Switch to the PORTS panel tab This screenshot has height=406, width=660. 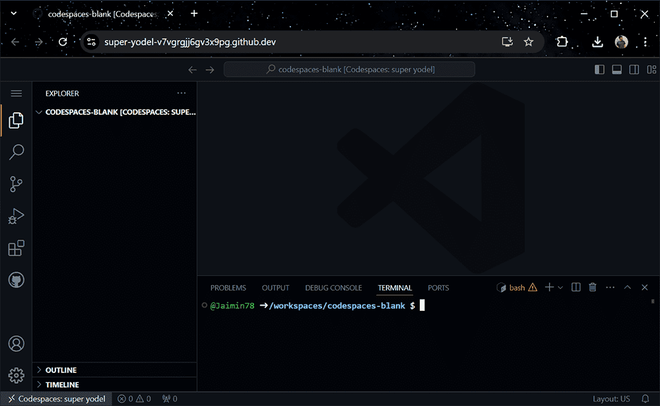[x=438, y=288]
